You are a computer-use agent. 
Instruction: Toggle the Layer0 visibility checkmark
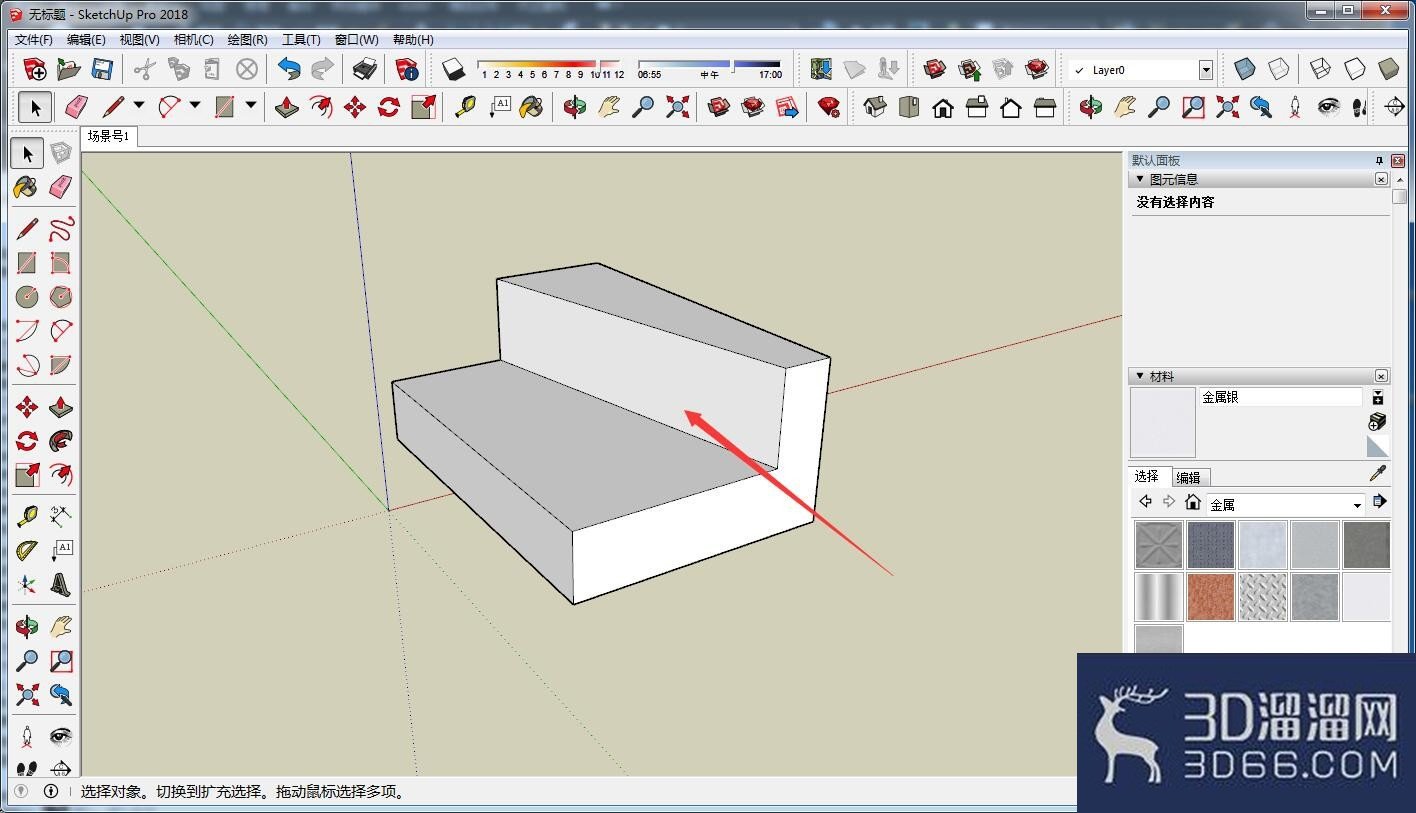pos(1079,70)
